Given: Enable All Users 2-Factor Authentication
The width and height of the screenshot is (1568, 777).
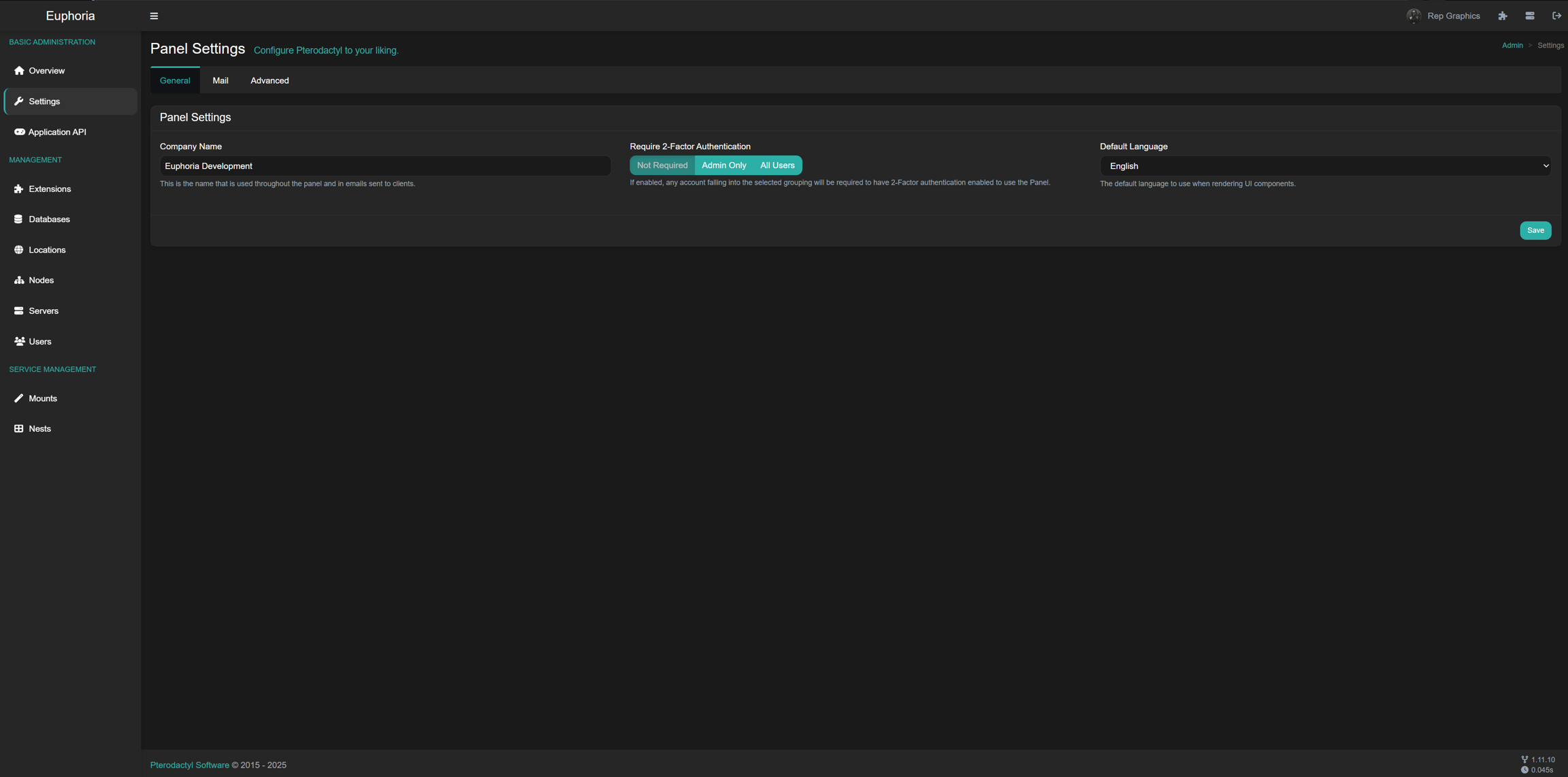Looking at the screenshot, I should [777, 165].
